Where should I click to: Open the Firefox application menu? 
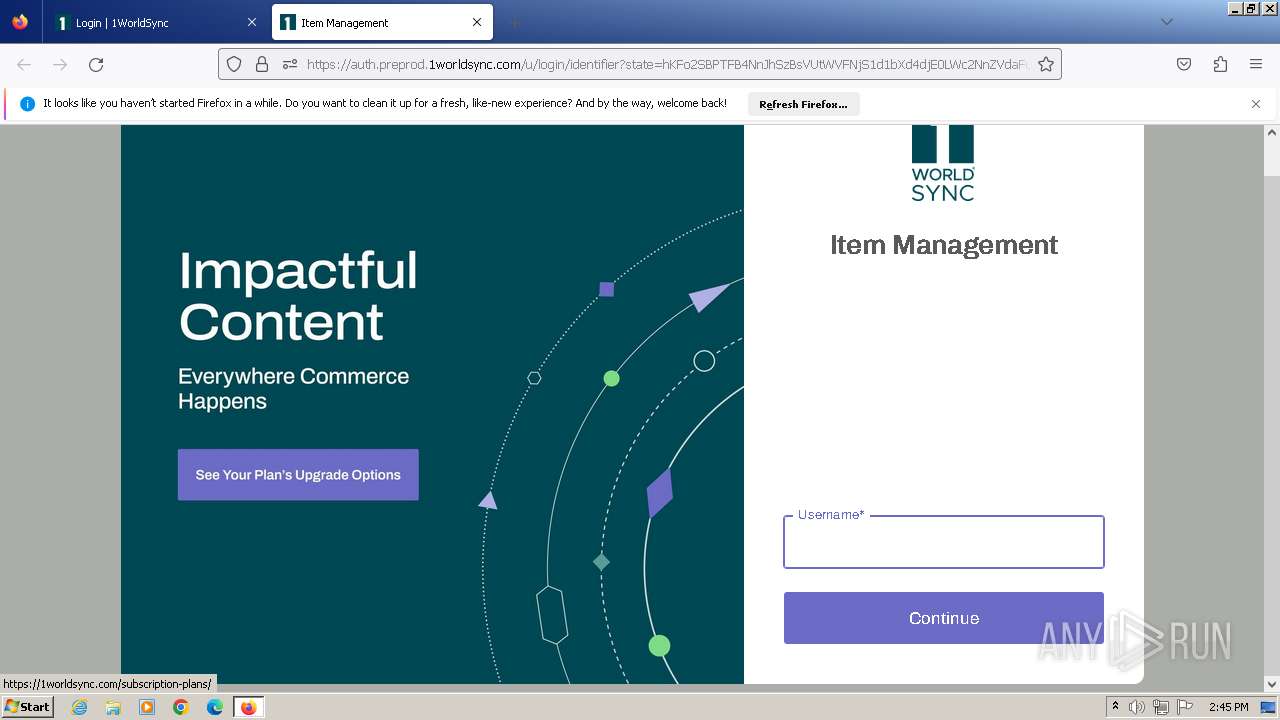pos(1256,64)
